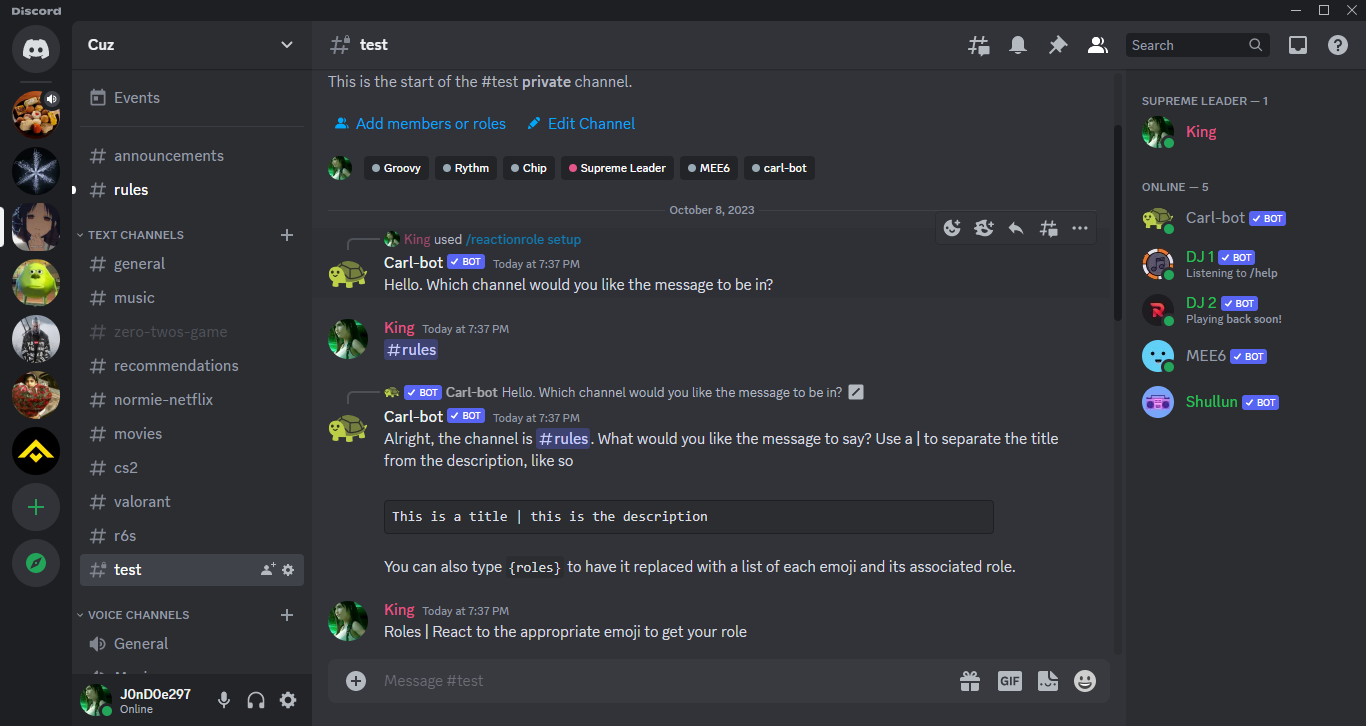Show pinned messages
Screen dimensions: 1366x726
1057,45
